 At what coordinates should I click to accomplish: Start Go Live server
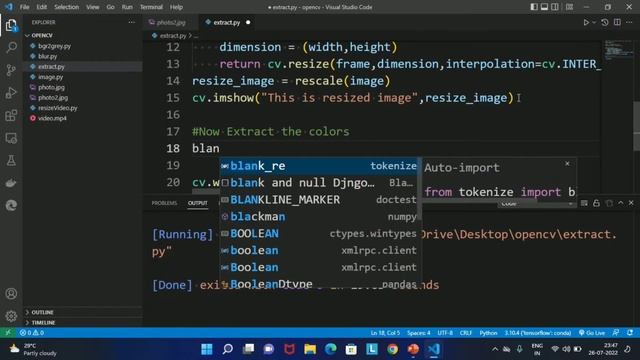pos(591,333)
